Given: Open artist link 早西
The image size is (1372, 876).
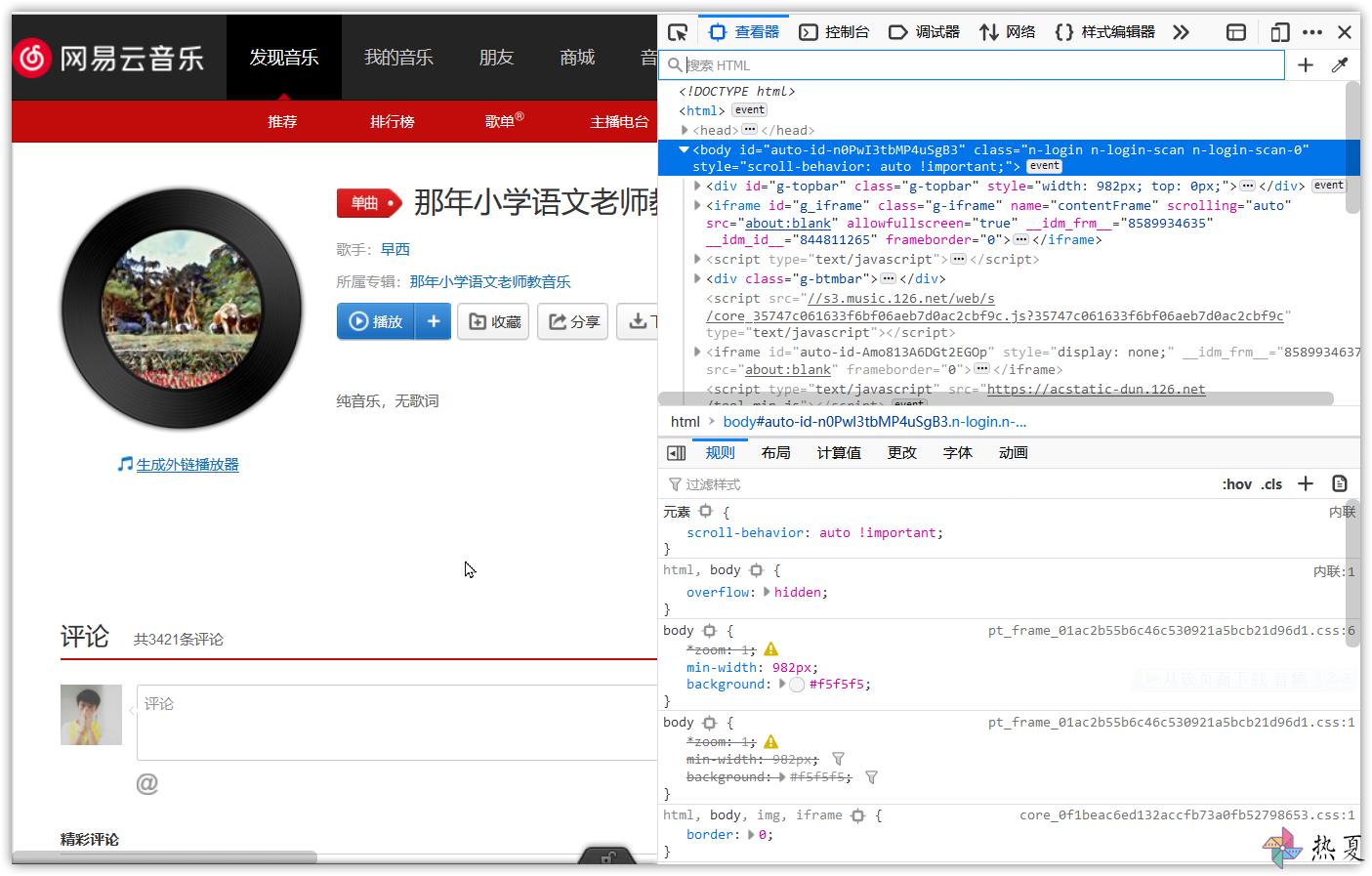Looking at the screenshot, I should click(395, 249).
